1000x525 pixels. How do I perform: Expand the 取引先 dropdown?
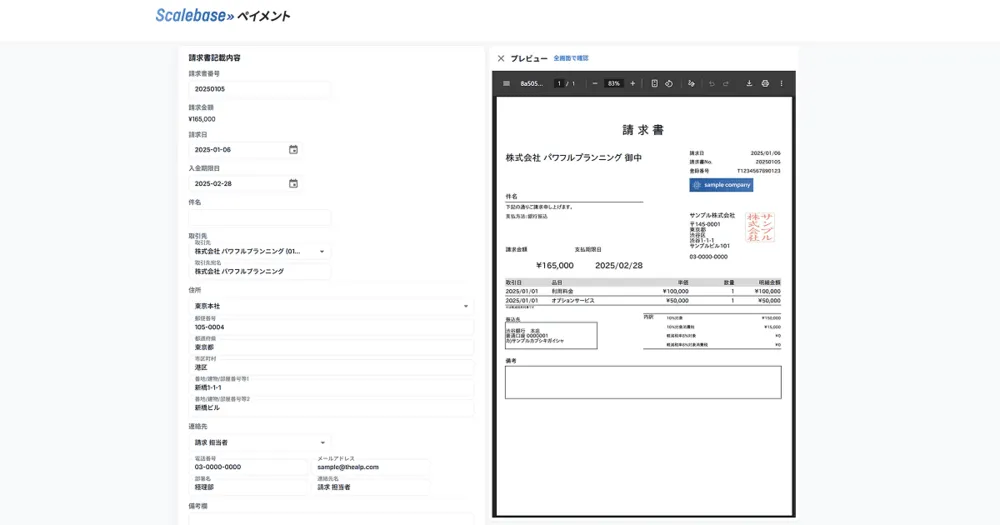(x=322, y=252)
